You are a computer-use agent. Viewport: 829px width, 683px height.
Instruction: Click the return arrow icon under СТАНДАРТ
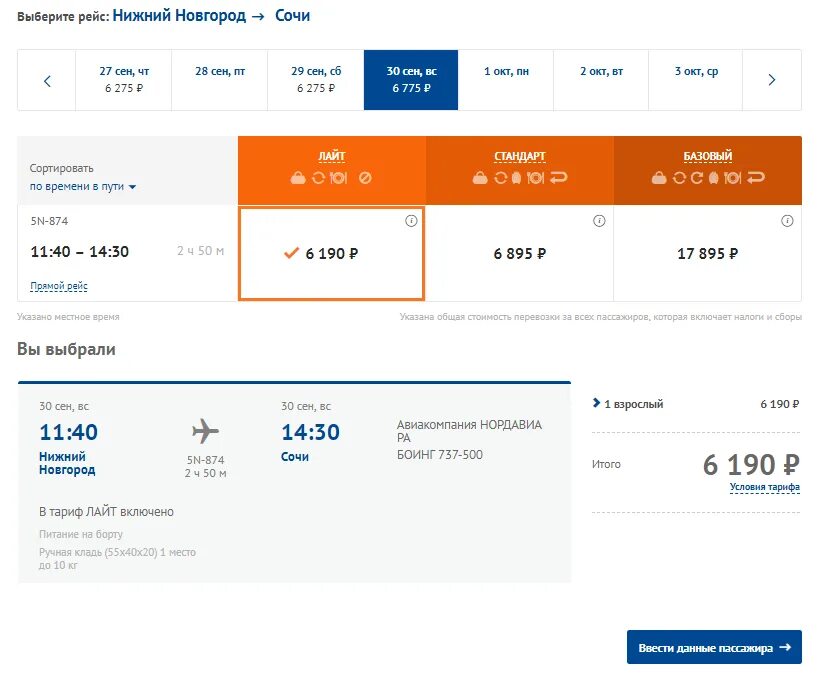[x=559, y=178]
